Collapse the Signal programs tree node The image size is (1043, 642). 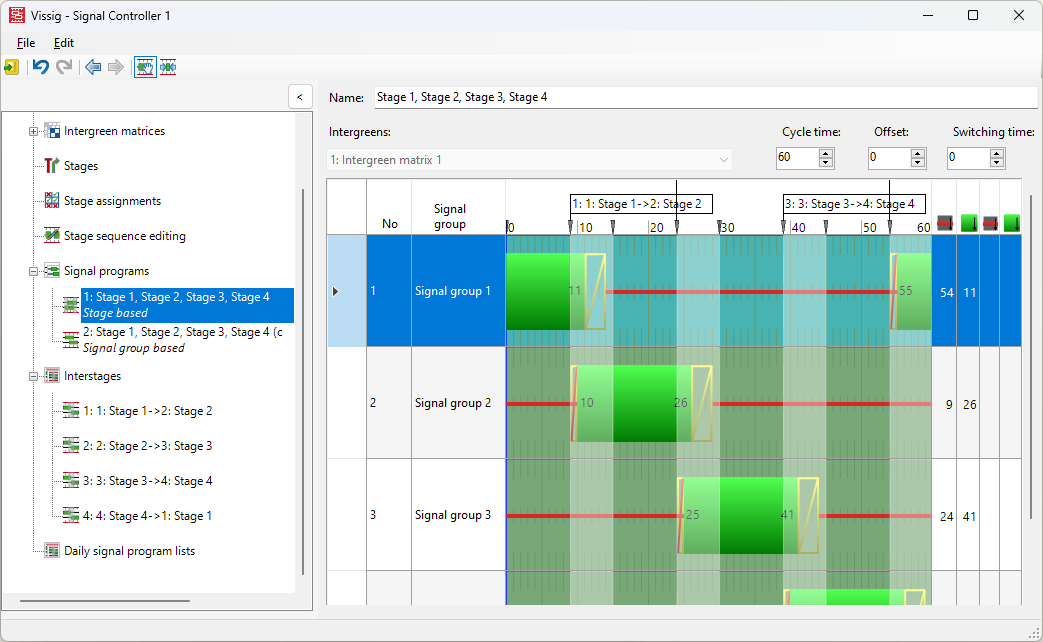tap(34, 271)
